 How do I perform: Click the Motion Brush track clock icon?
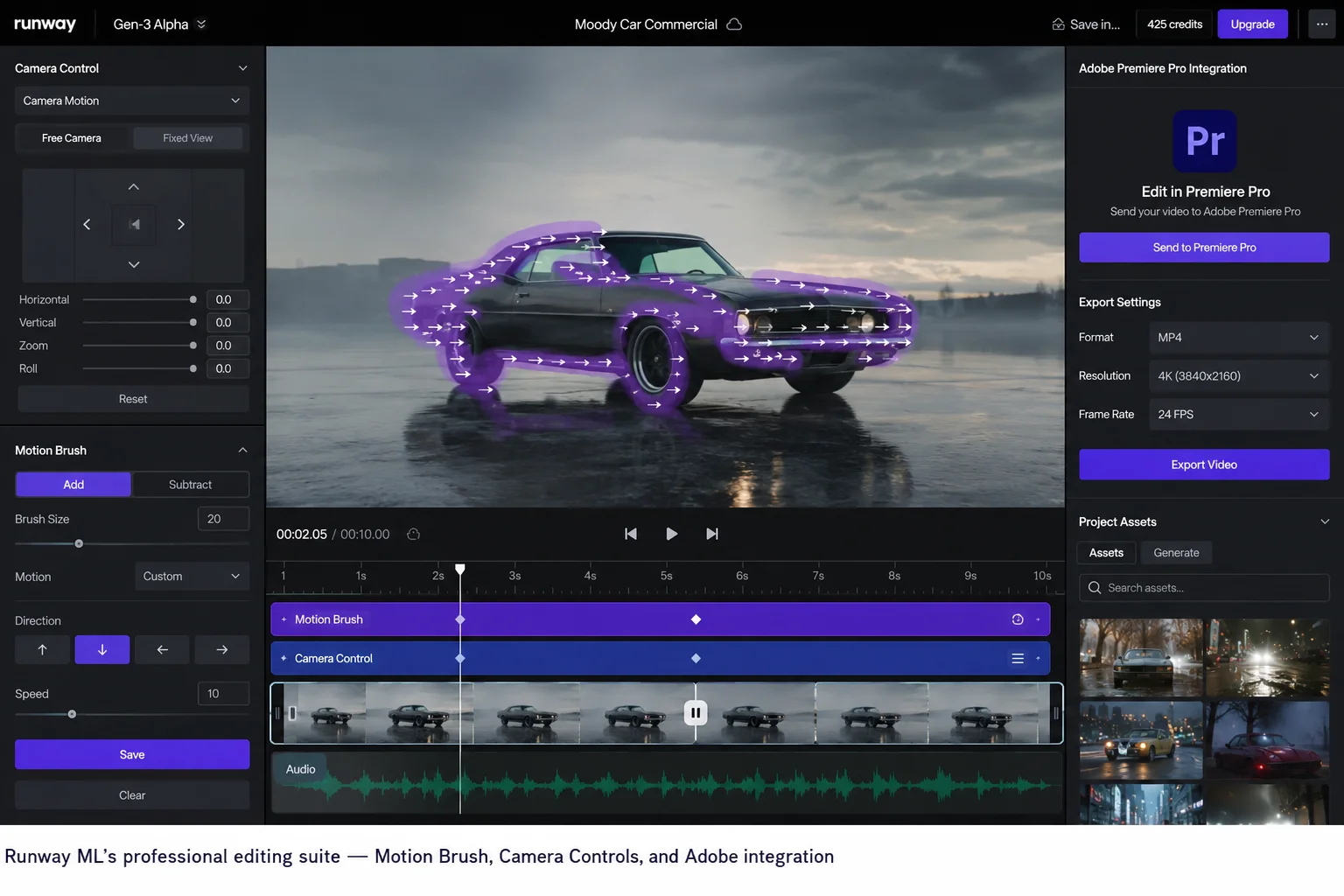point(1018,619)
